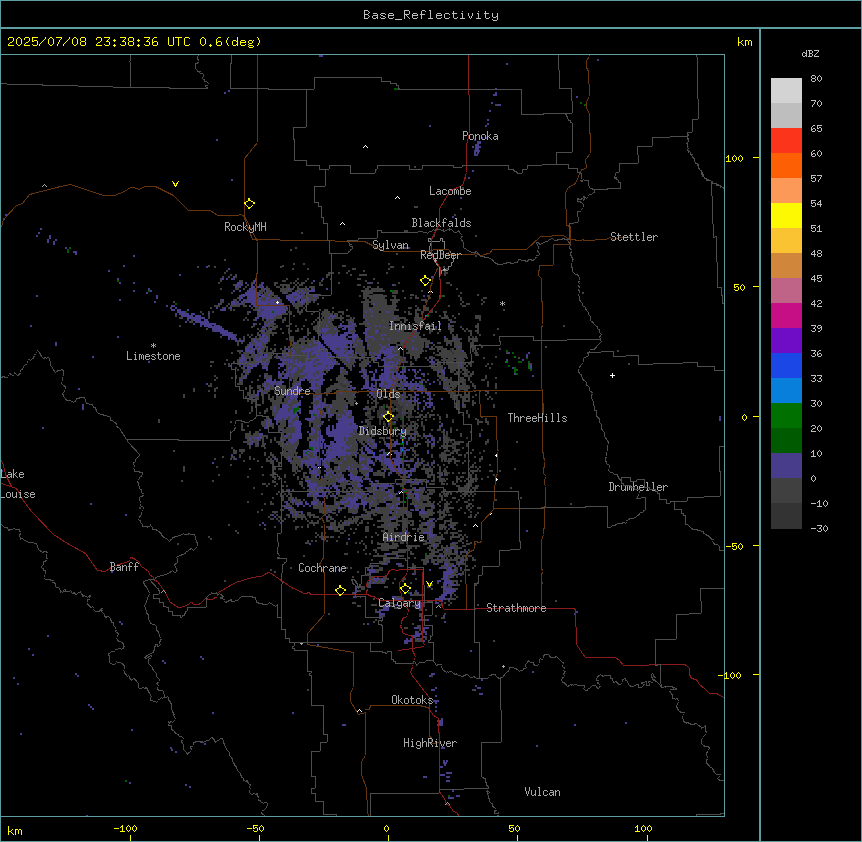This screenshot has height=842, width=862.
Task: Pick the bright green 20-30 dBZ legend swatch
Action: 786,416
